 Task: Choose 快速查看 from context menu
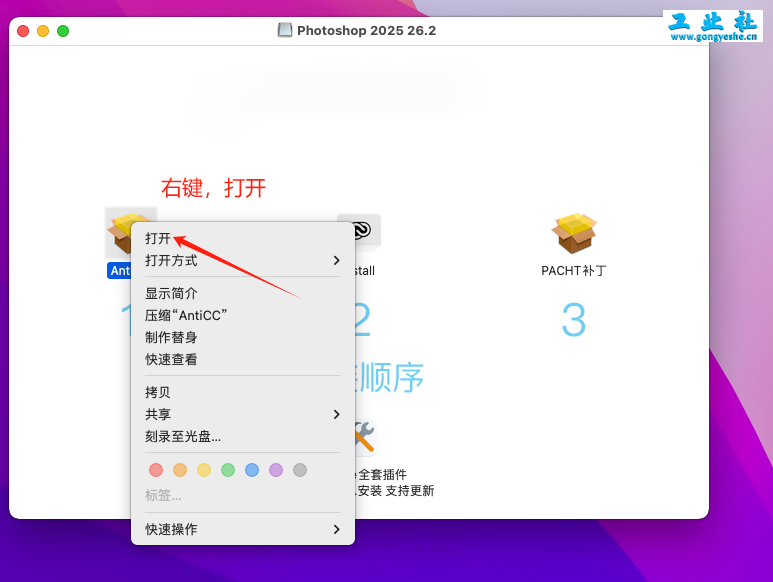243,359
